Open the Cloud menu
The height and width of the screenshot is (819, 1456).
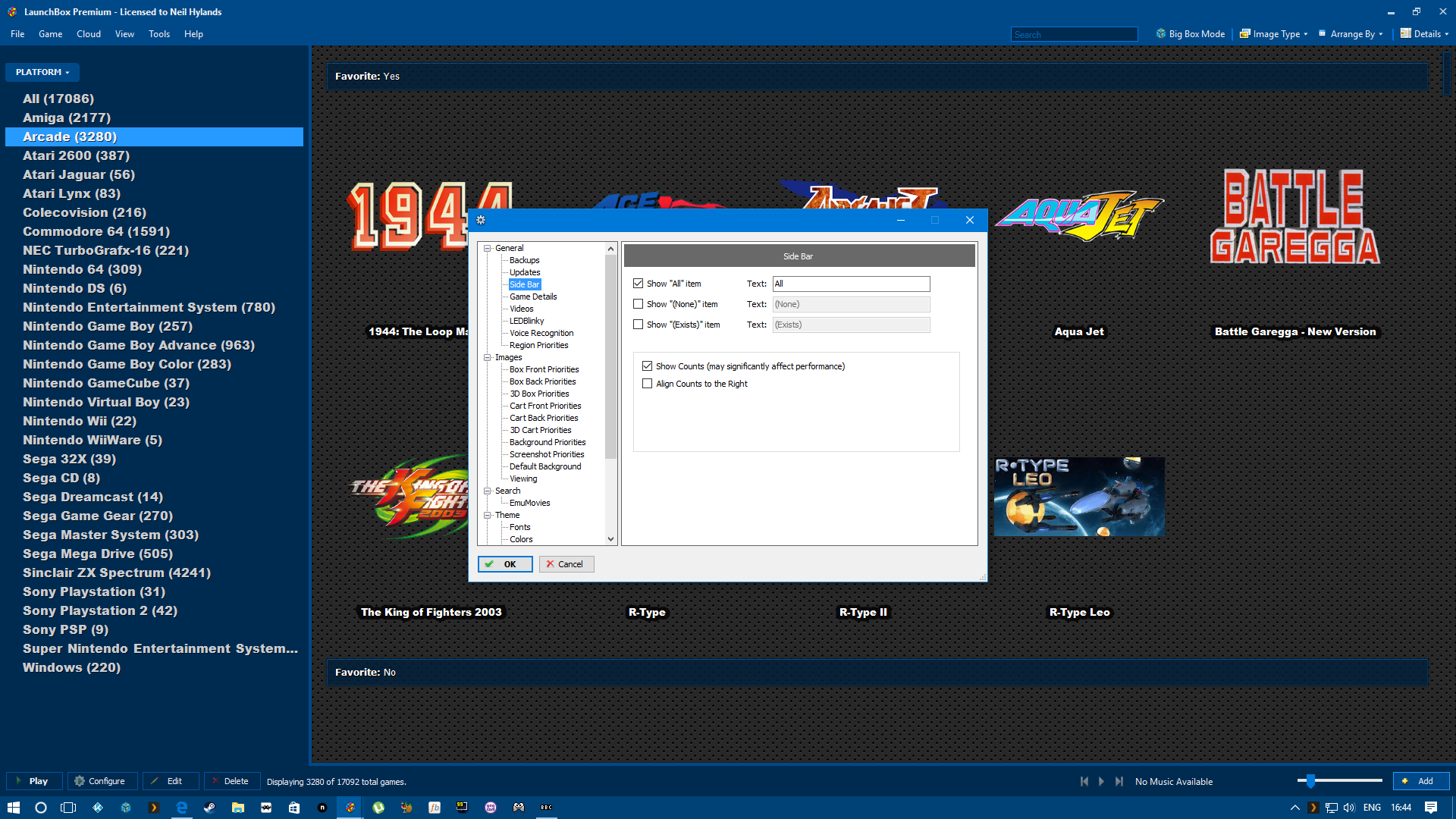(x=88, y=34)
